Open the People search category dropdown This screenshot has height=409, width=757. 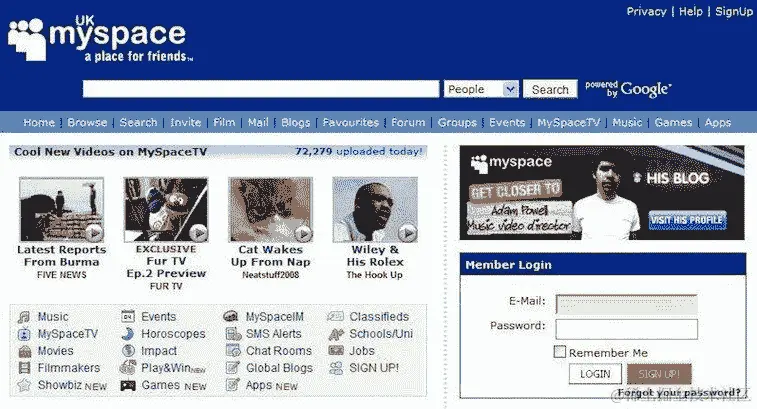pyautogui.click(x=481, y=89)
